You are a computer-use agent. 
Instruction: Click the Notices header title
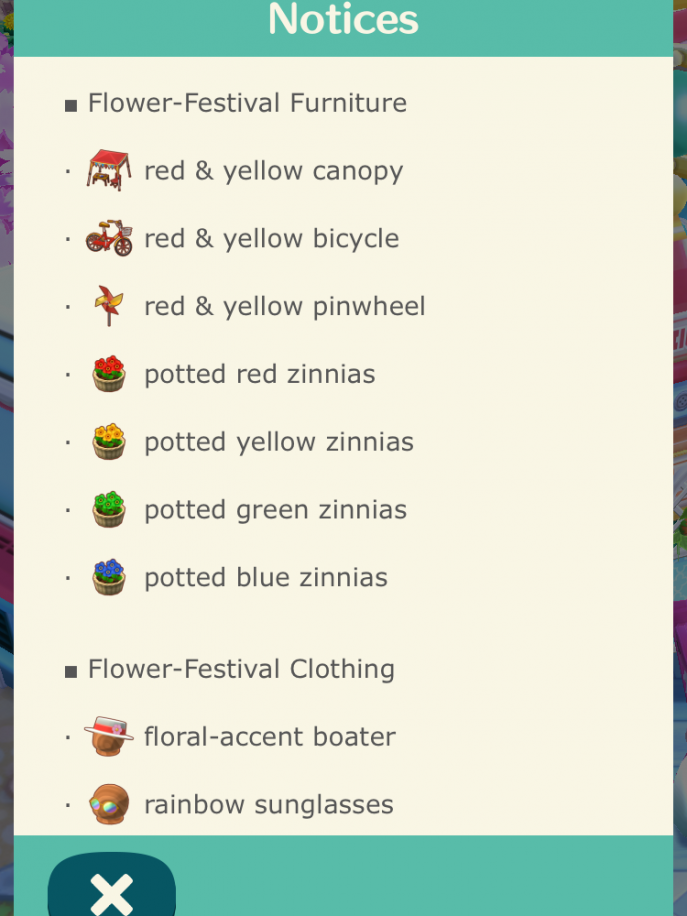point(343,20)
